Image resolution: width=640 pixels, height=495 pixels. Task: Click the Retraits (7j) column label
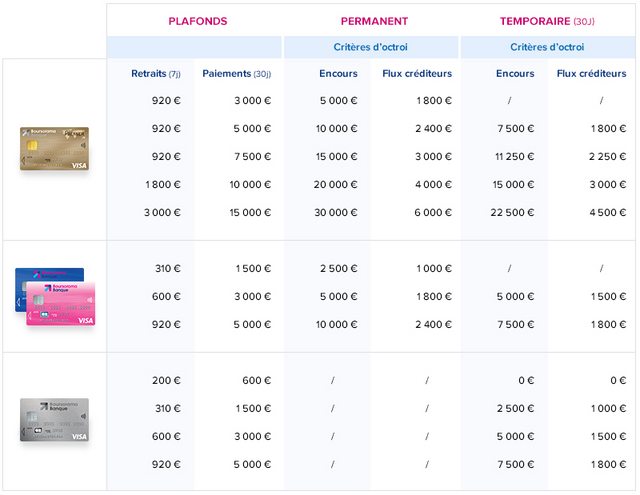tap(155, 73)
